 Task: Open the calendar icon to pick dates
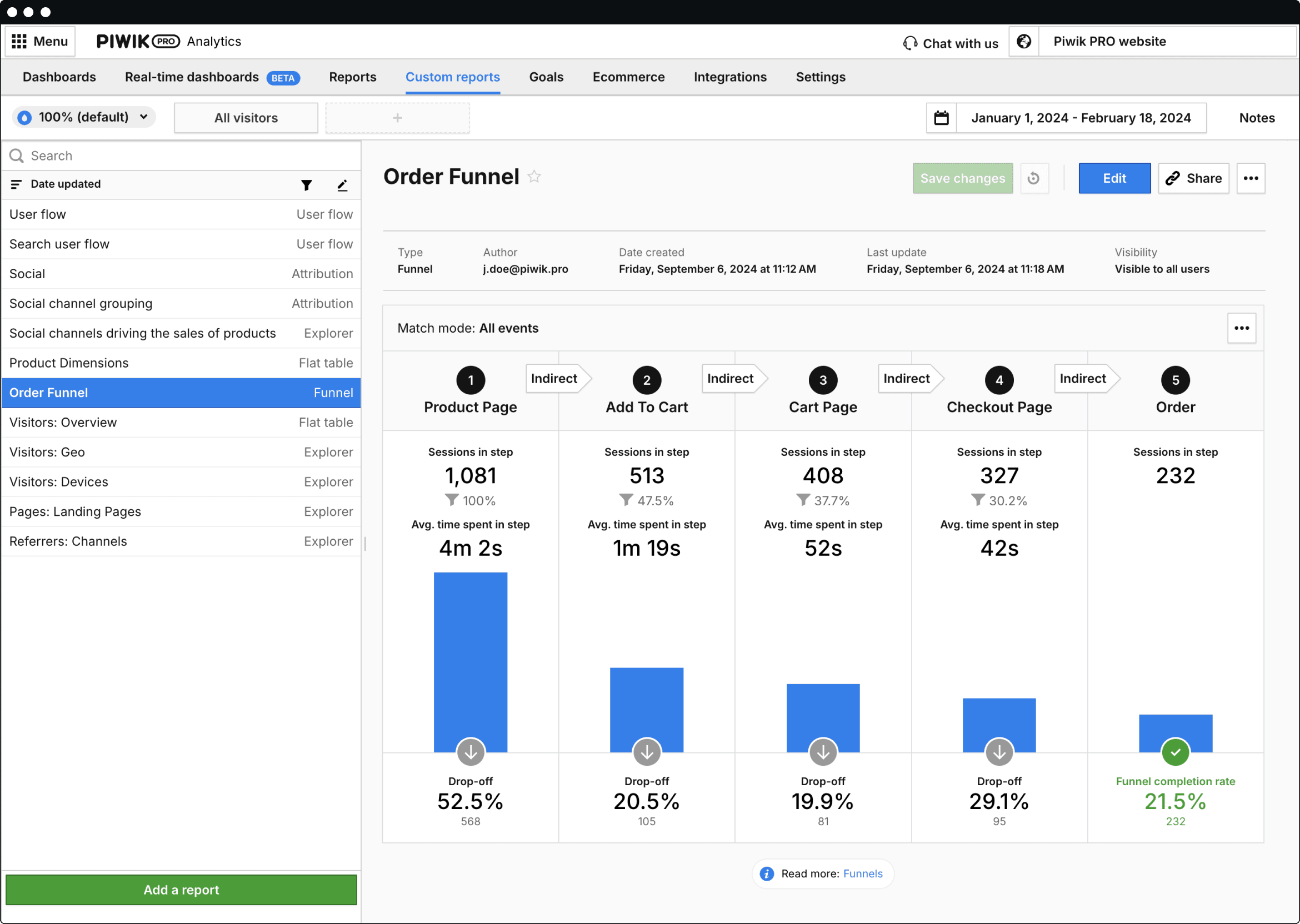point(941,118)
